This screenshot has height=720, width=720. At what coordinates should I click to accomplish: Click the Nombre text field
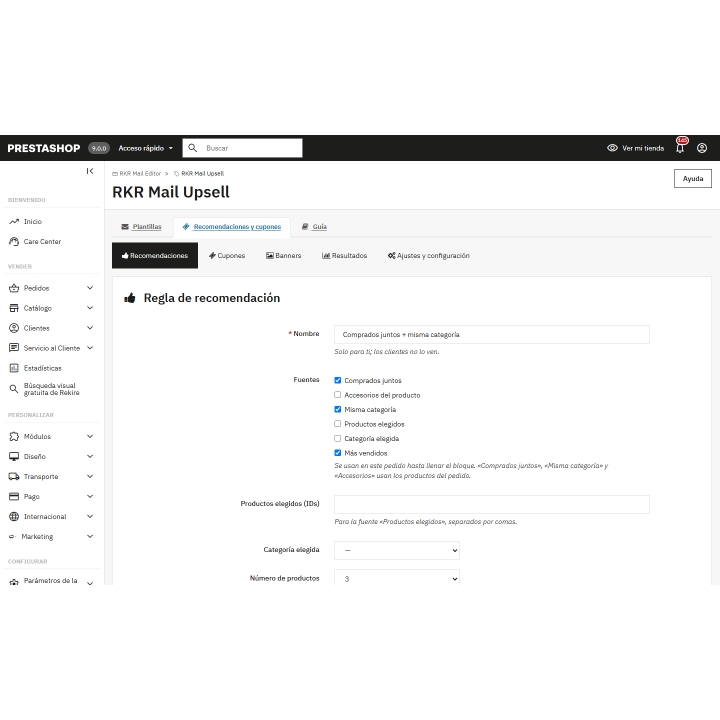(x=492, y=334)
